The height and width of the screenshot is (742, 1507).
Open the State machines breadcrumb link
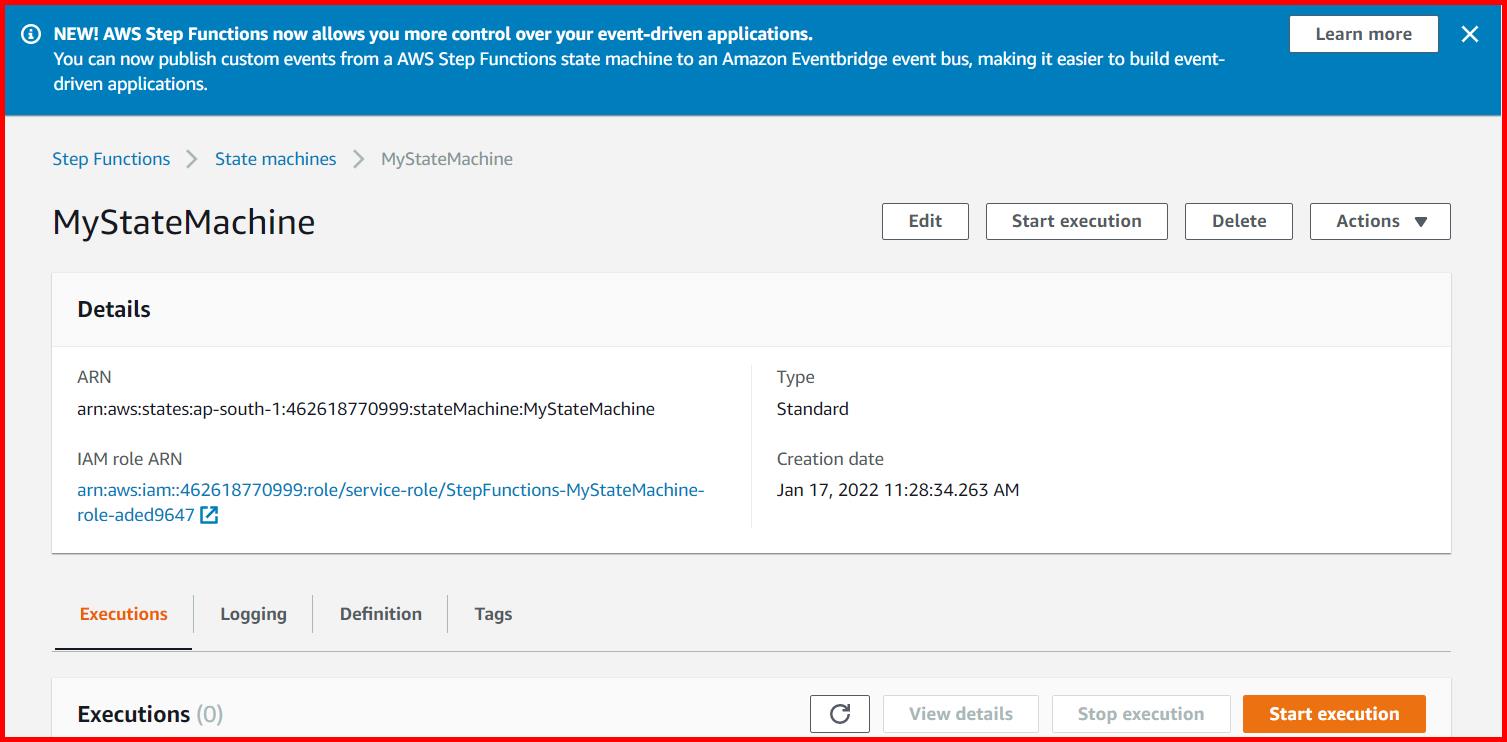coord(275,158)
